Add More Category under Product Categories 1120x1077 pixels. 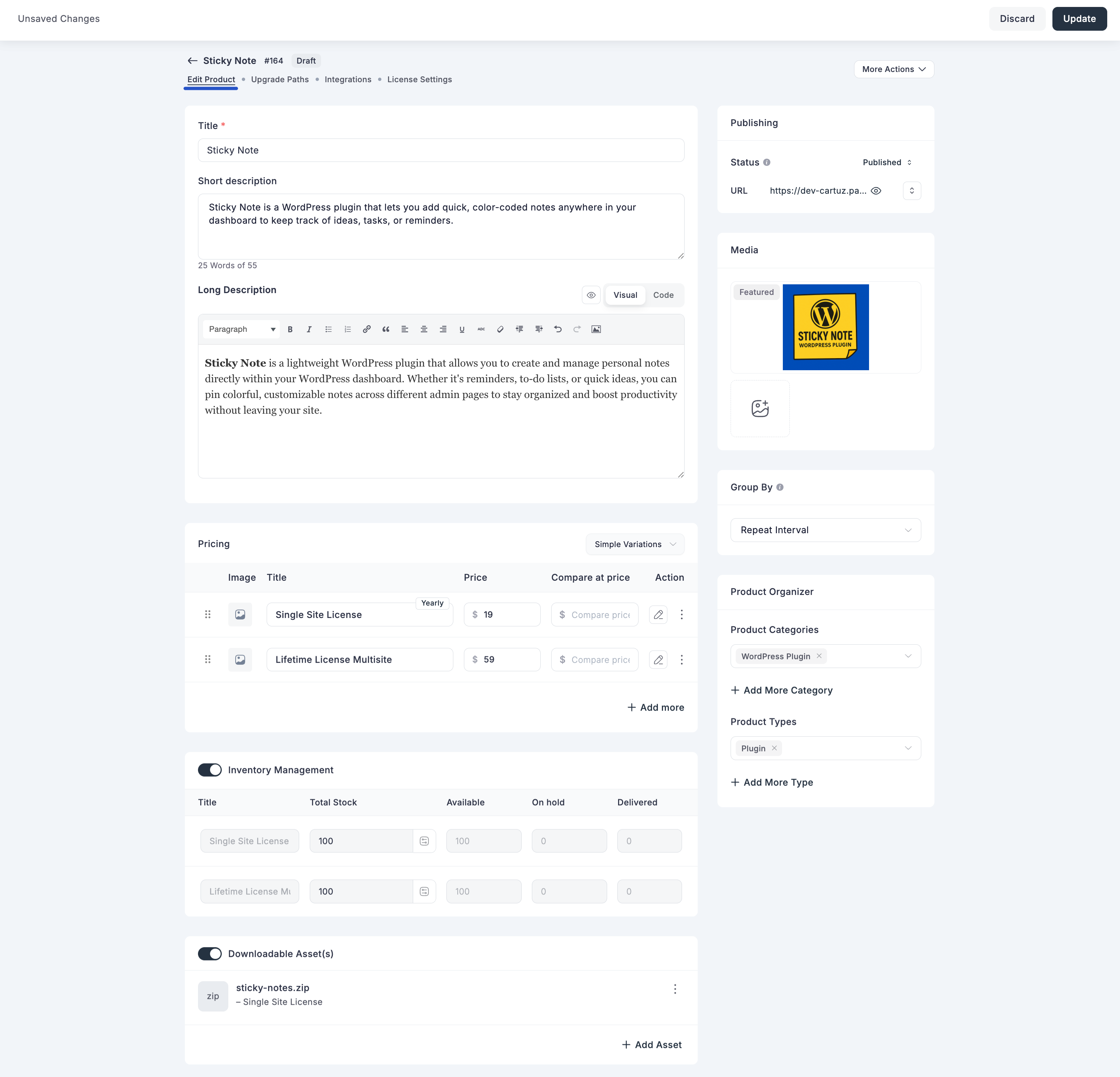click(x=782, y=690)
